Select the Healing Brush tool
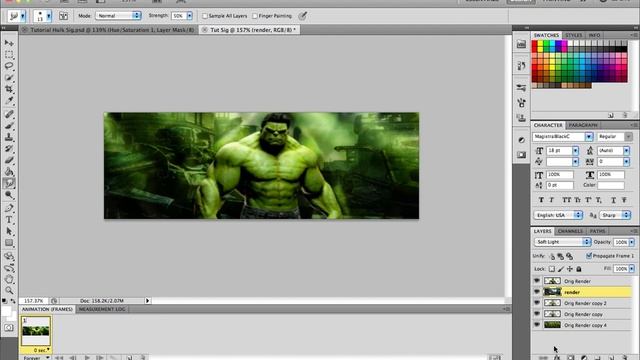The image size is (640, 360). (9, 114)
